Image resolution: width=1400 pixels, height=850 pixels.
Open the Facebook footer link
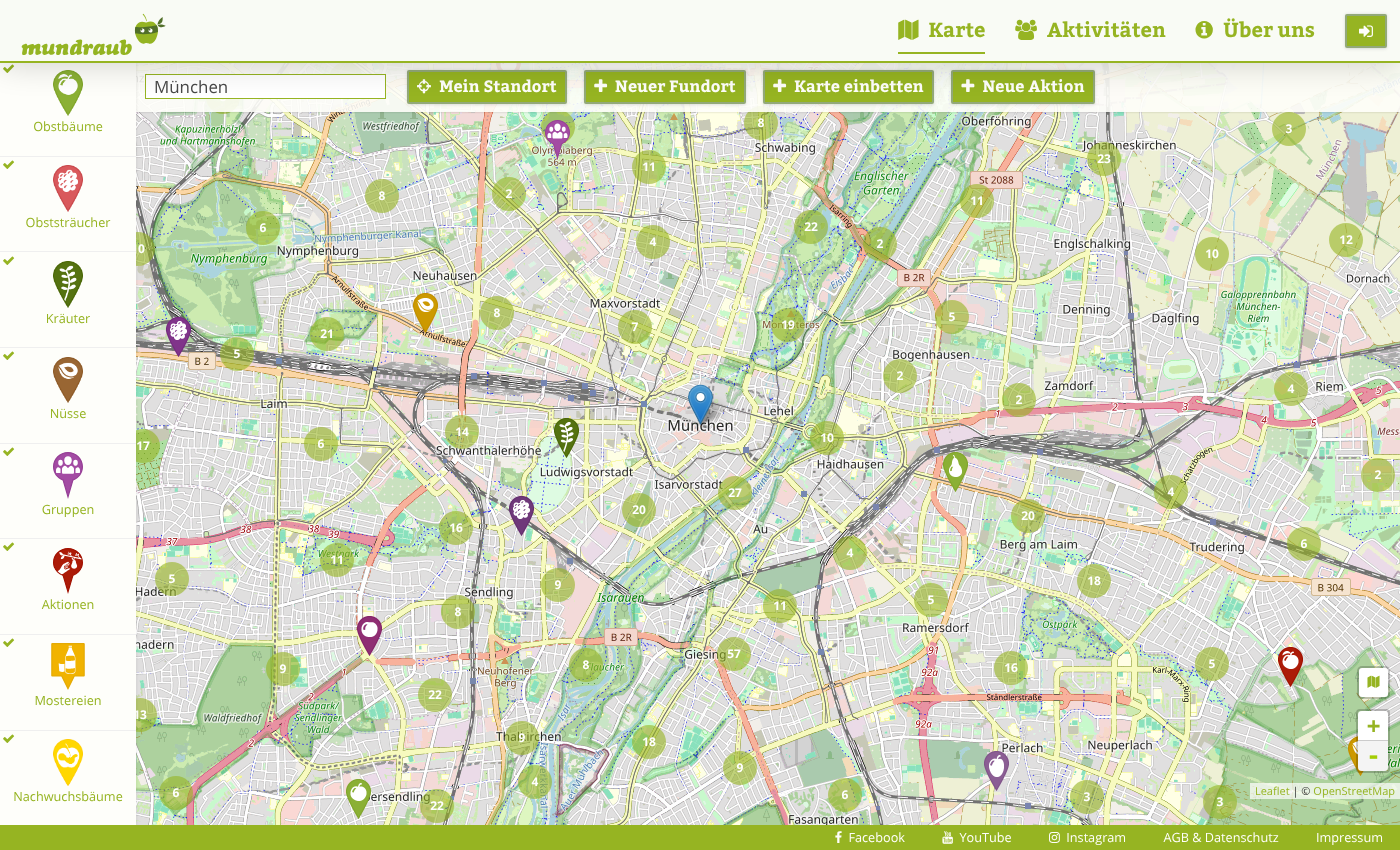[x=869, y=838]
